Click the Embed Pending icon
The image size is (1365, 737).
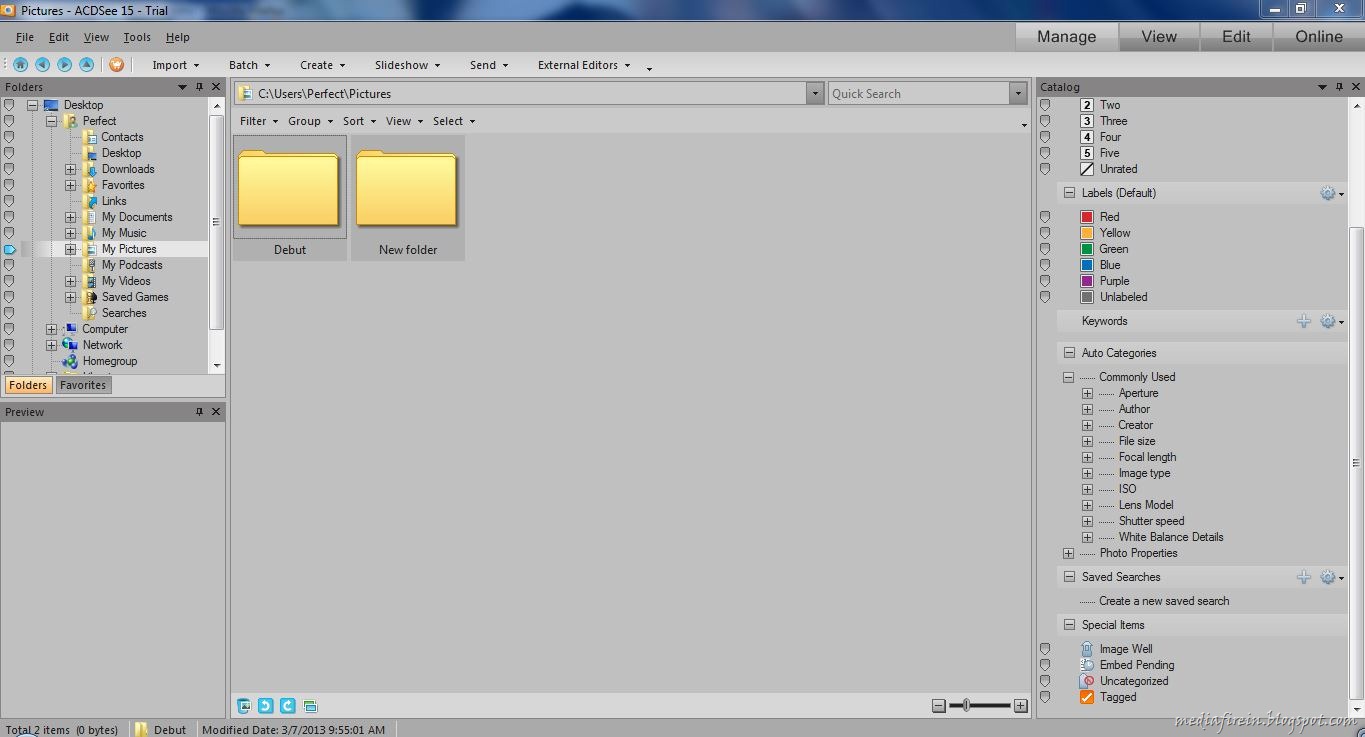point(1087,665)
